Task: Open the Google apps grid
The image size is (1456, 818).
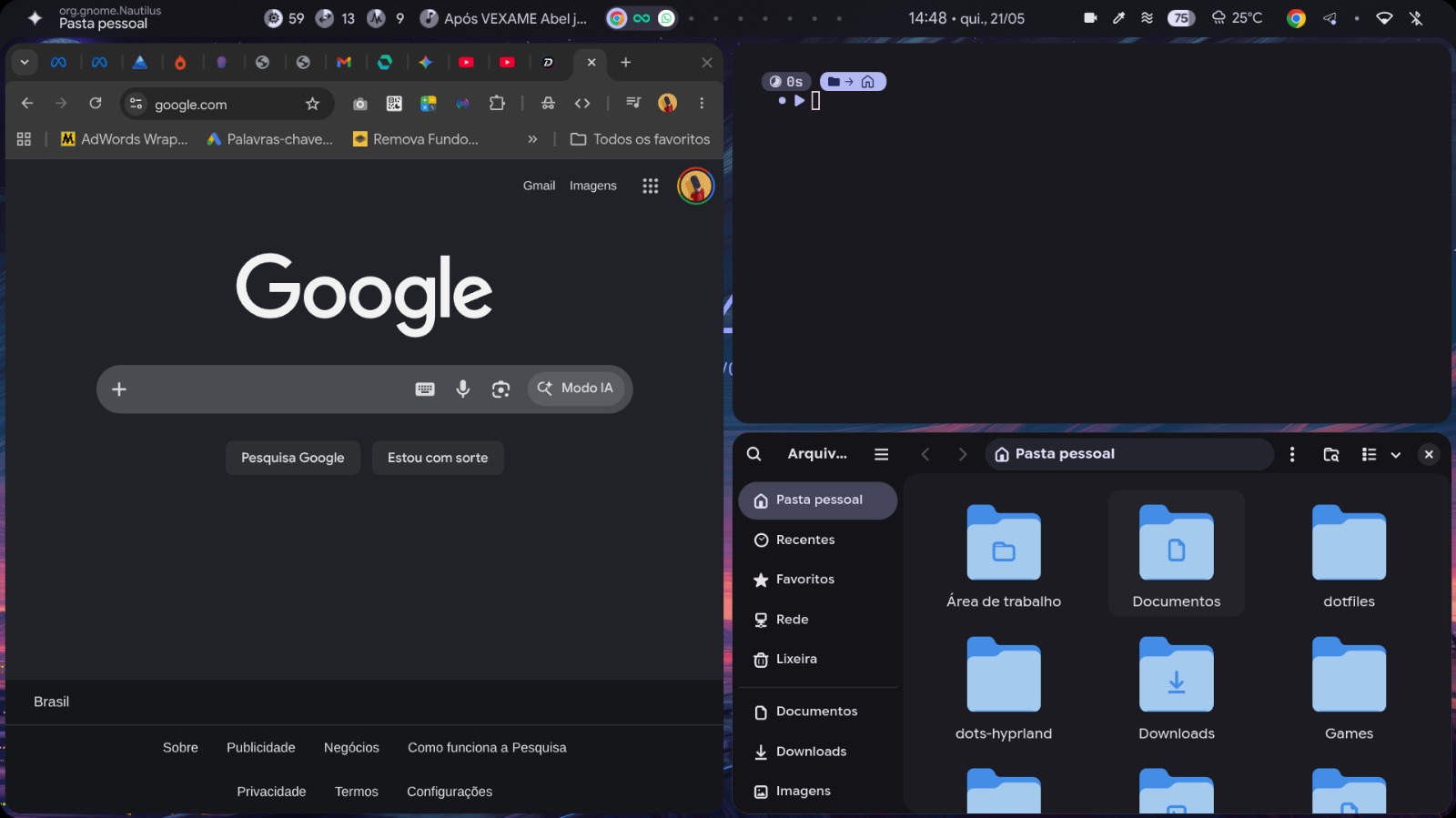Action: pyautogui.click(x=650, y=186)
